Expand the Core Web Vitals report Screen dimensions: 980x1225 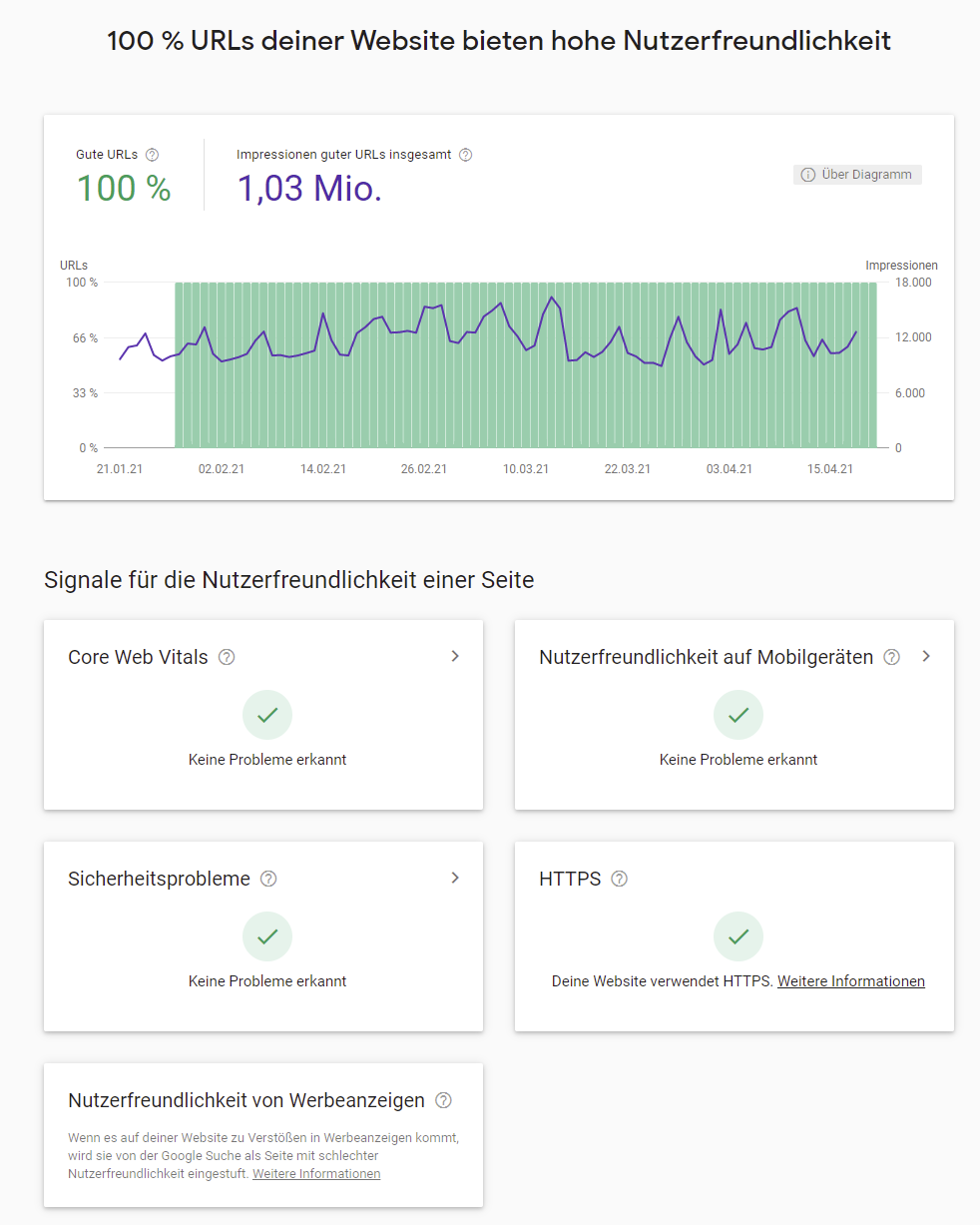(x=455, y=656)
